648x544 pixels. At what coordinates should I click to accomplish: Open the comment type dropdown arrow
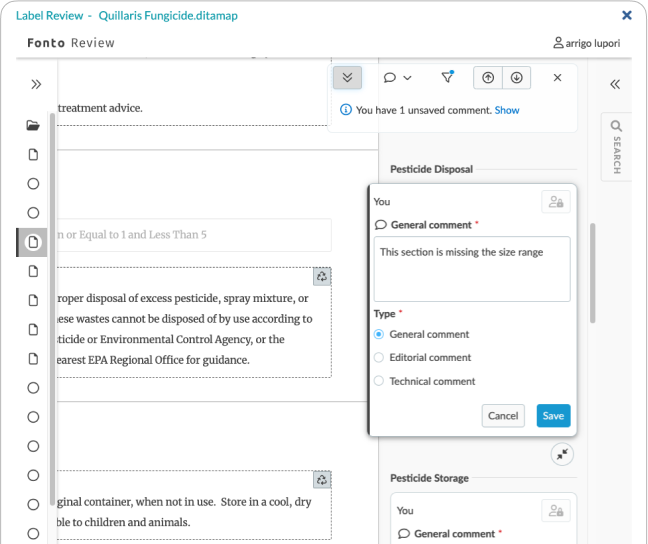407,78
